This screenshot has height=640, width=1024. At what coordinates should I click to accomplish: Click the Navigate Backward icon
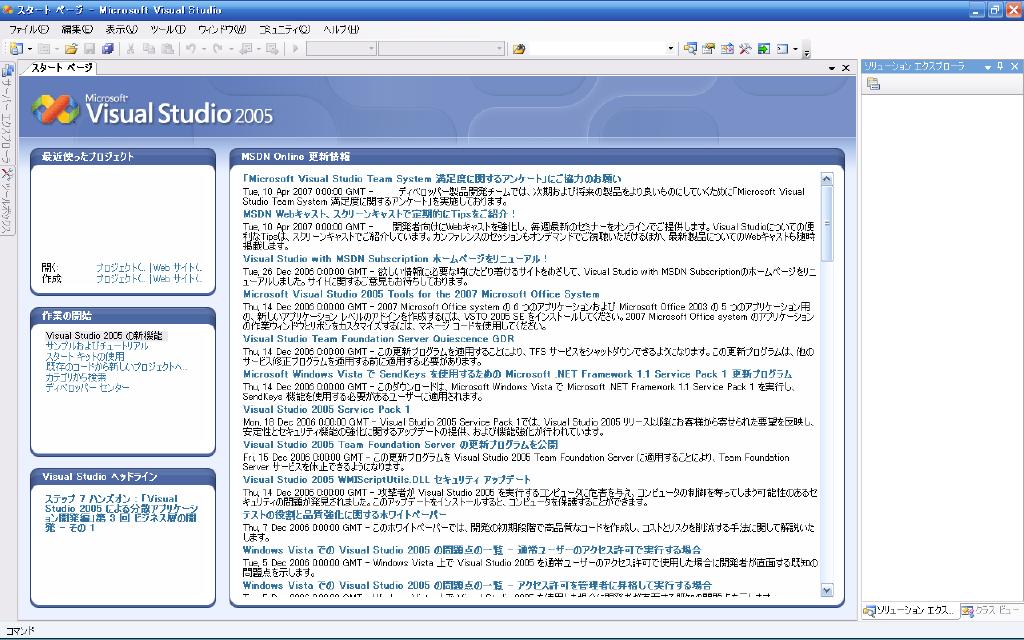[246, 49]
